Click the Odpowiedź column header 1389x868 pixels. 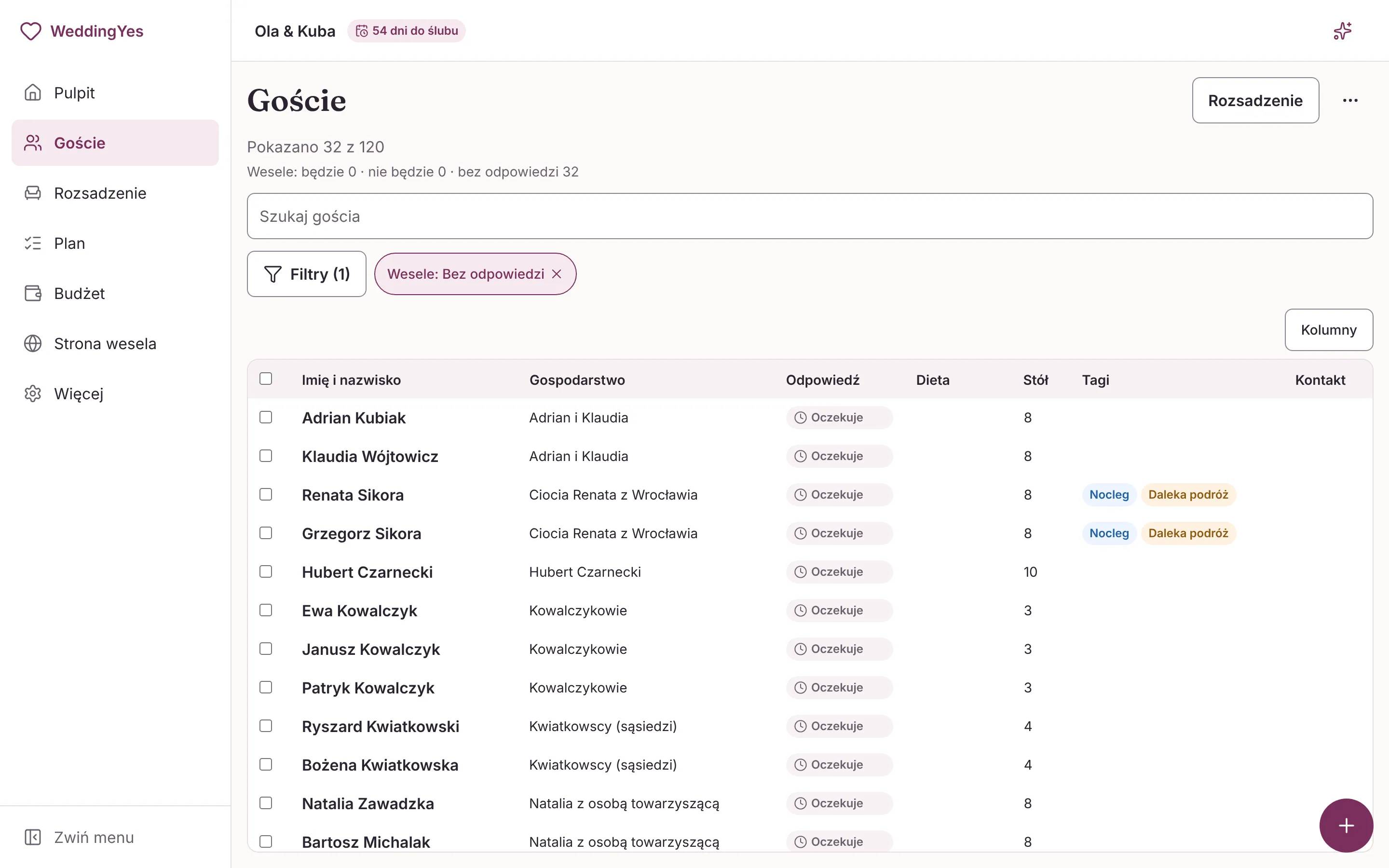pos(822,380)
